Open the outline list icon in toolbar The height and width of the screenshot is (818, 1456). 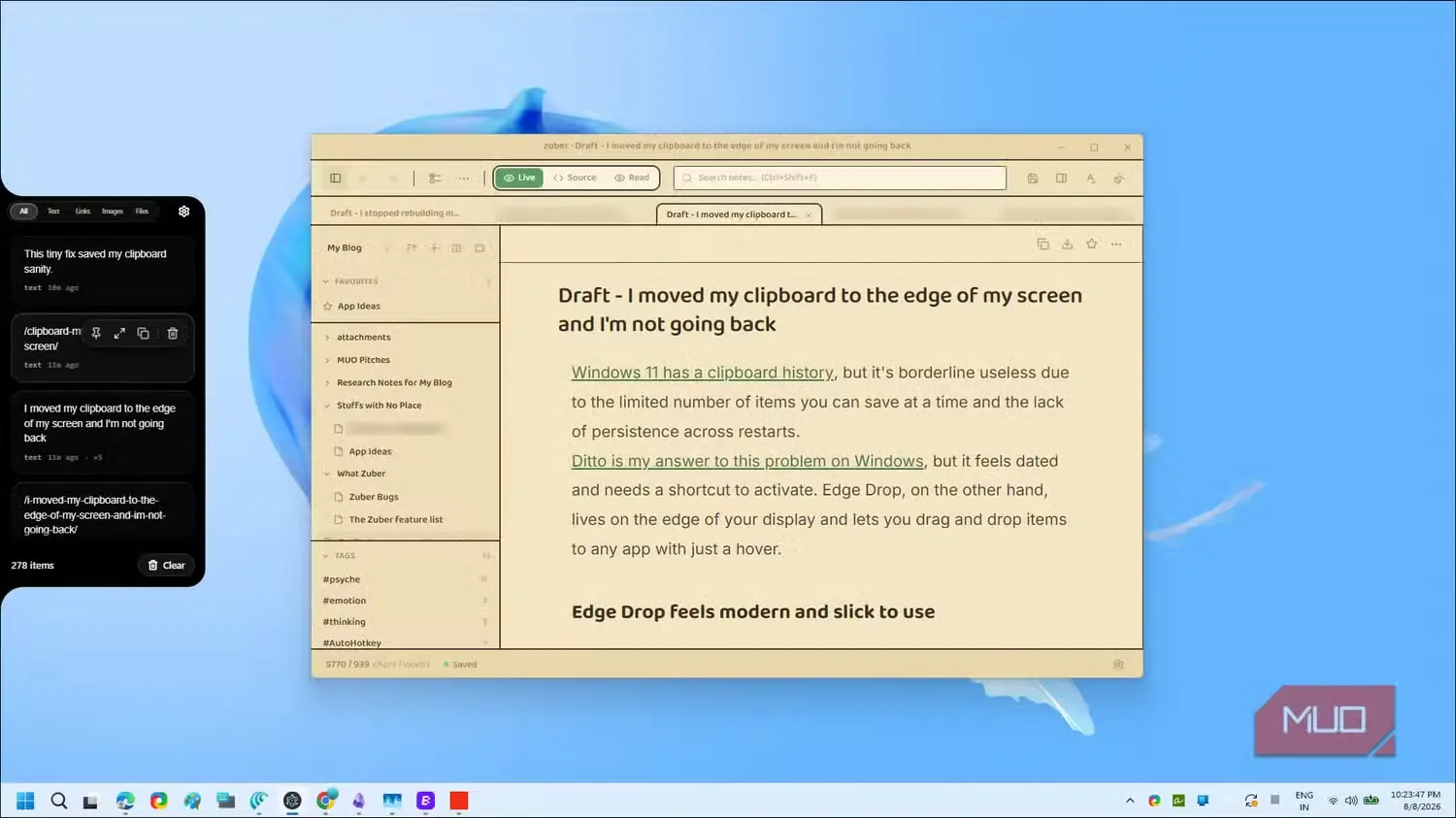tap(435, 178)
